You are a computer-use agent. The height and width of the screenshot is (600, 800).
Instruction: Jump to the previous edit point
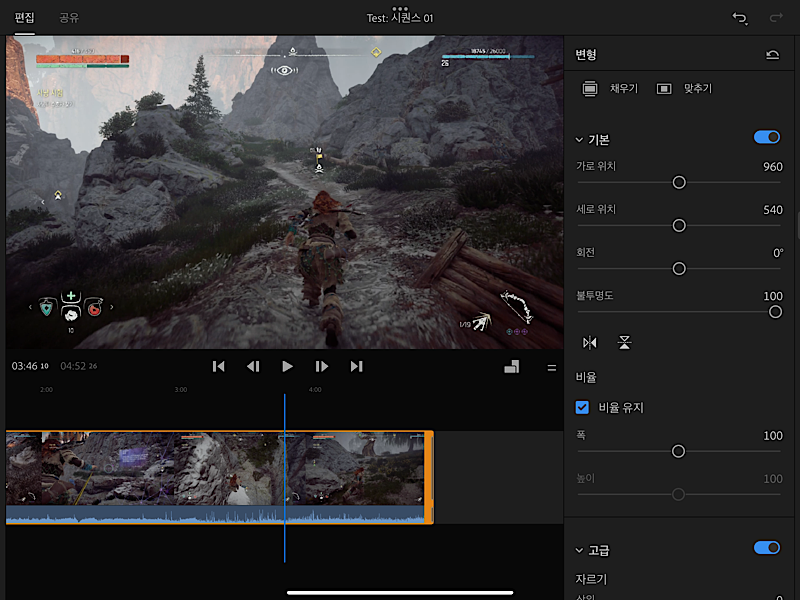(x=218, y=366)
